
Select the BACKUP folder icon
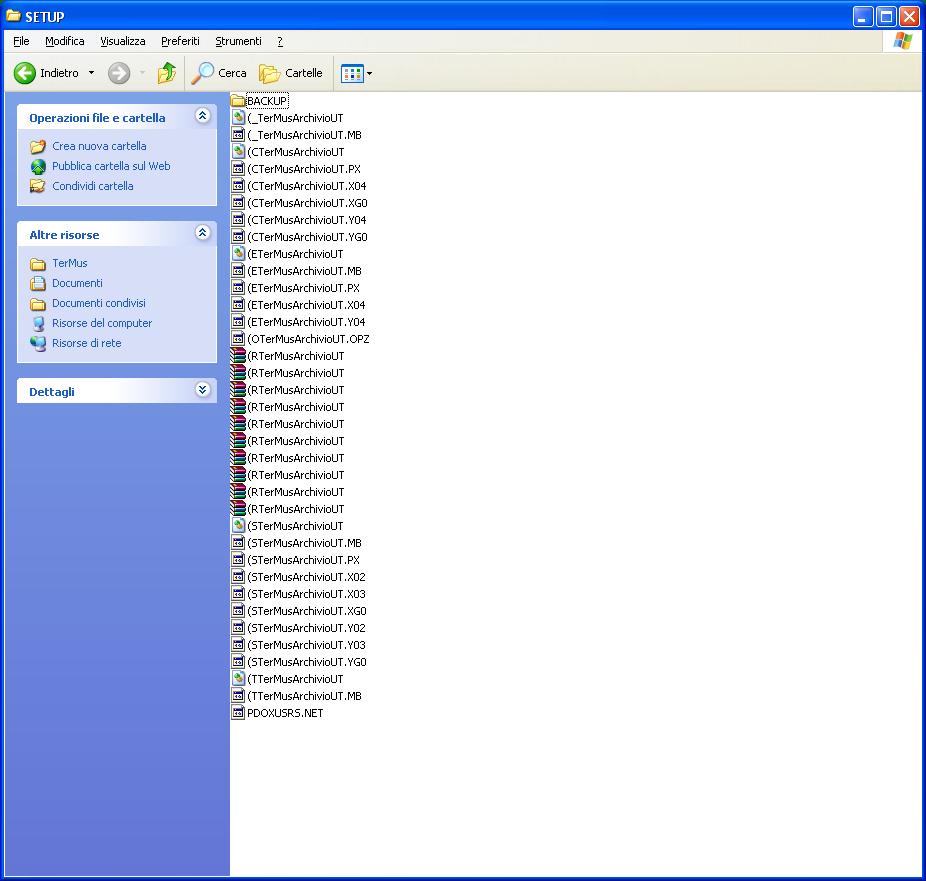point(238,101)
